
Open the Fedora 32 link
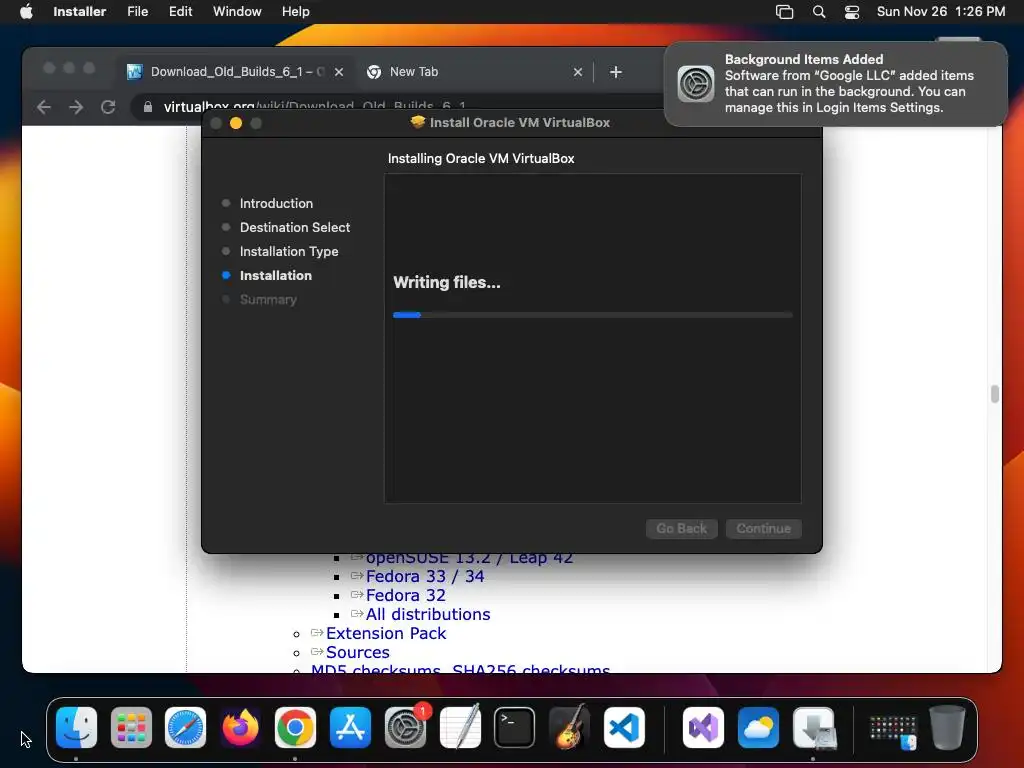pos(406,596)
